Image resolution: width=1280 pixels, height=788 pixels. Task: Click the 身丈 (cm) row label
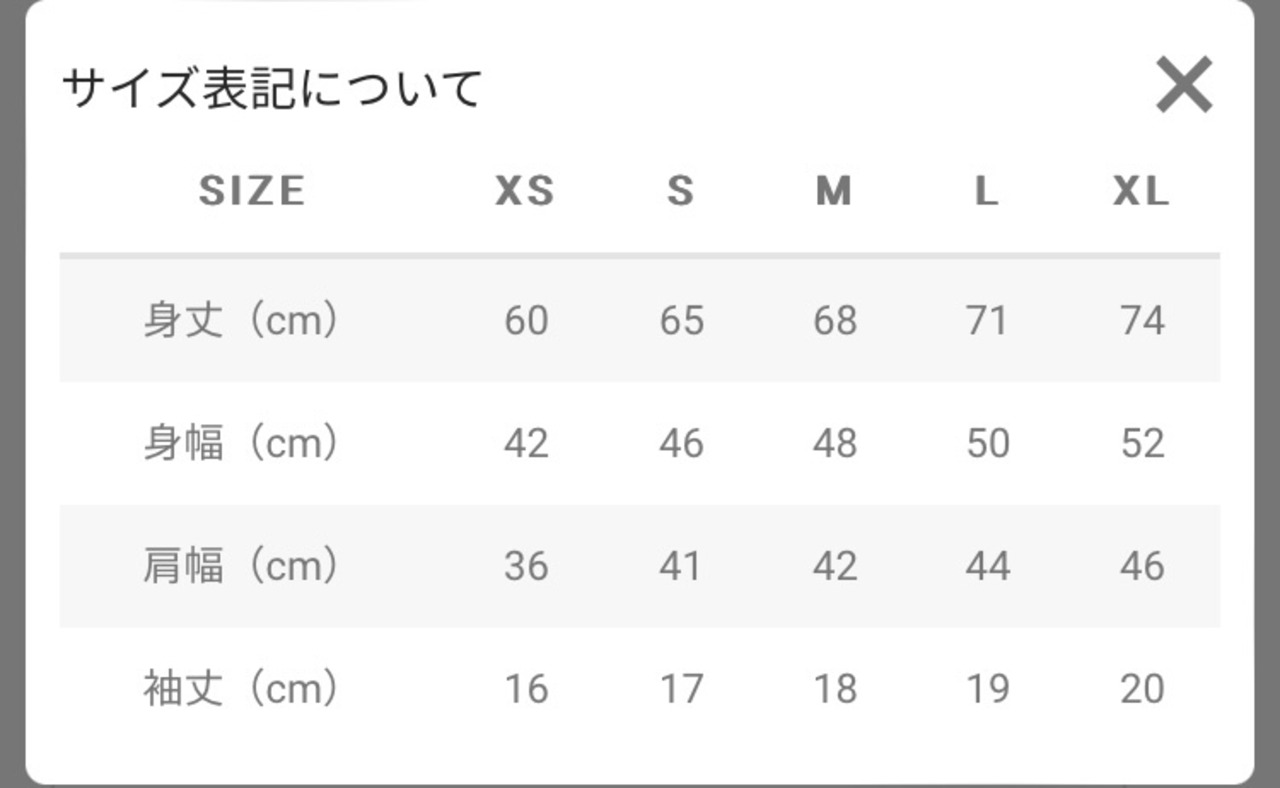pos(241,320)
